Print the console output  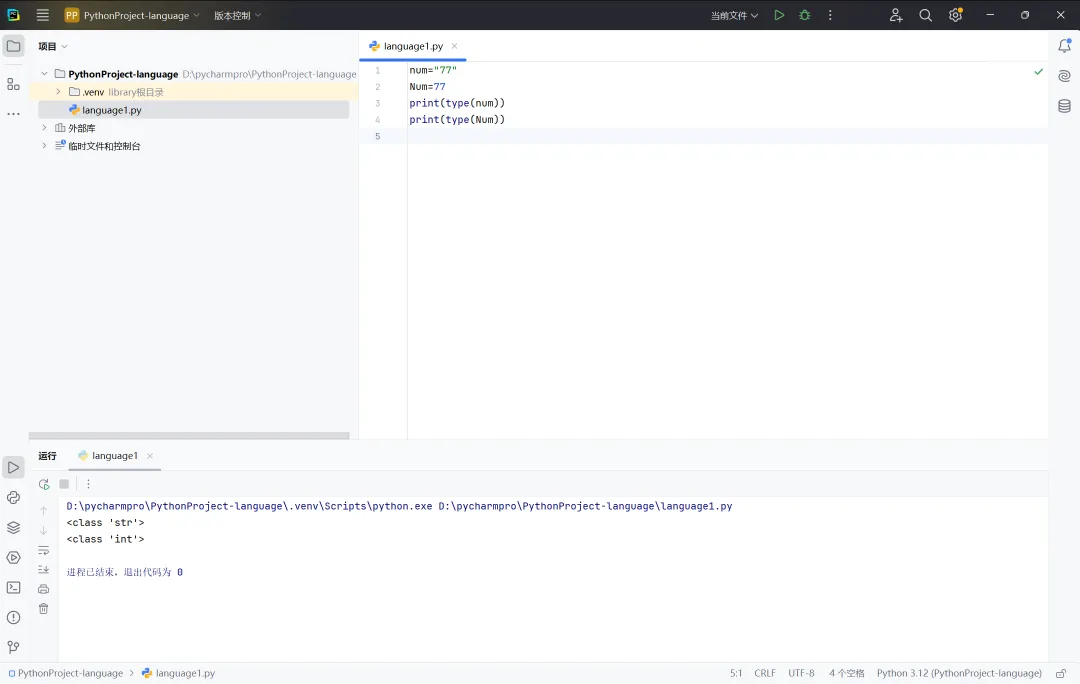click(43, 589)
